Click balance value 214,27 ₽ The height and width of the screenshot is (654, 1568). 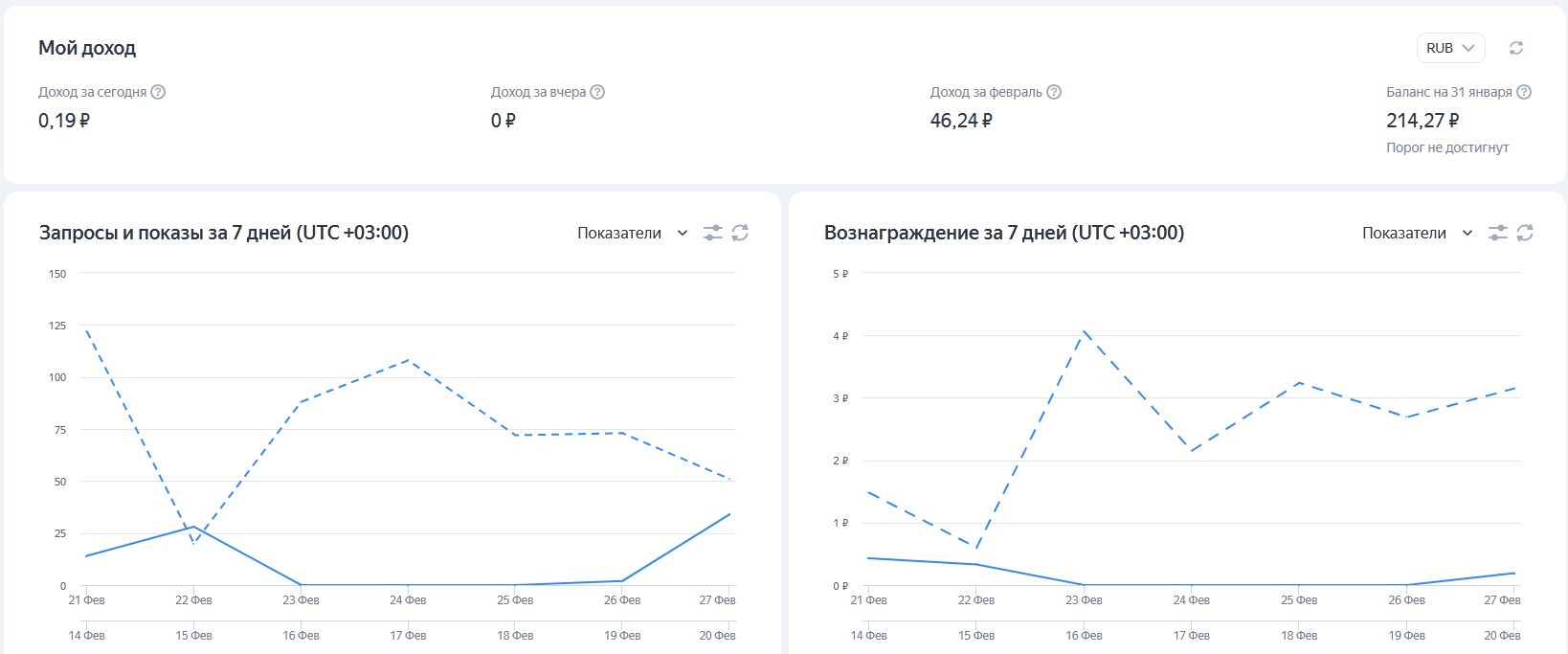[x=1422, y=121]
